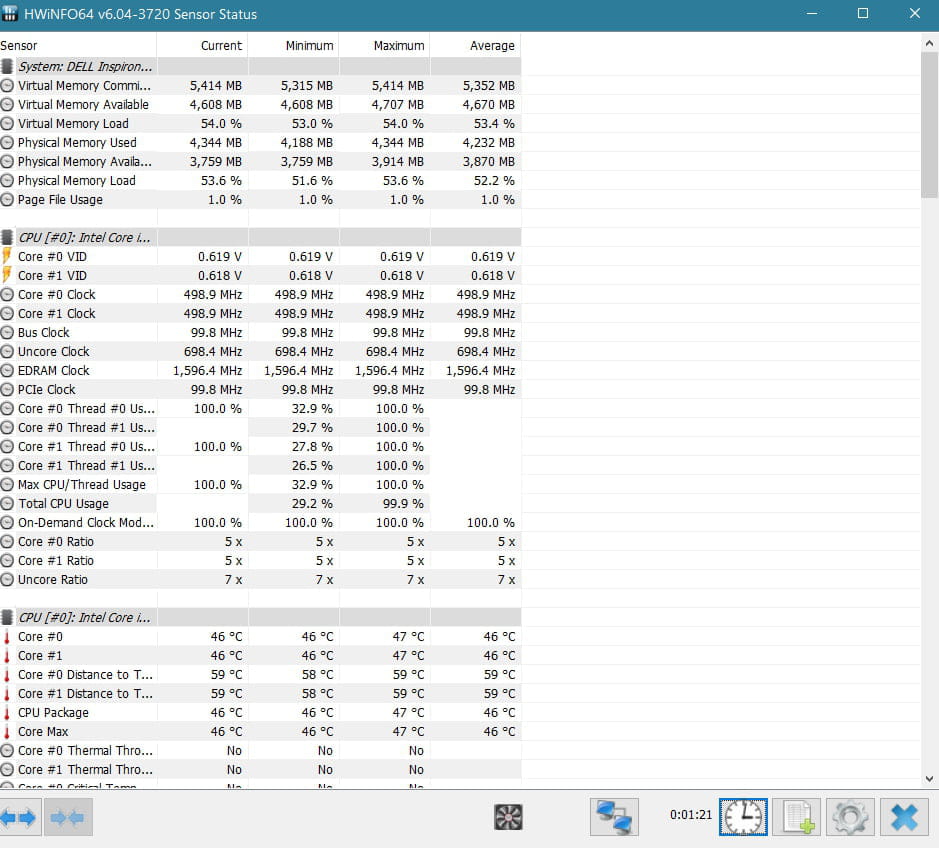Click the icon beside Page File Usage
Image resolution: width=939 pixels, height=848 pixels.
(x=7, y=199)
